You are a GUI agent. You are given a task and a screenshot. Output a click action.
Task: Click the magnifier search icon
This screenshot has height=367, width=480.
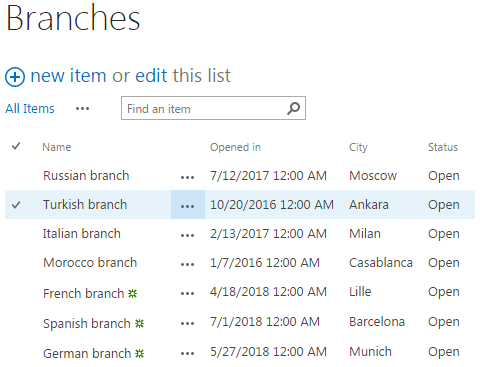coord(293,108)
